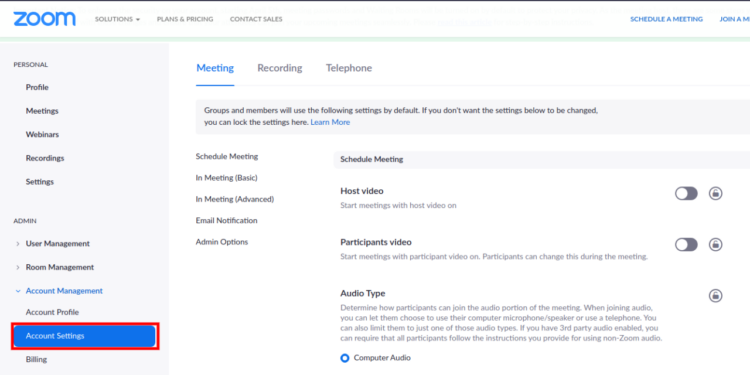Jump to In Meeting (Basic) section
Viewport: 750px width, 375px height.
[227, 178]
